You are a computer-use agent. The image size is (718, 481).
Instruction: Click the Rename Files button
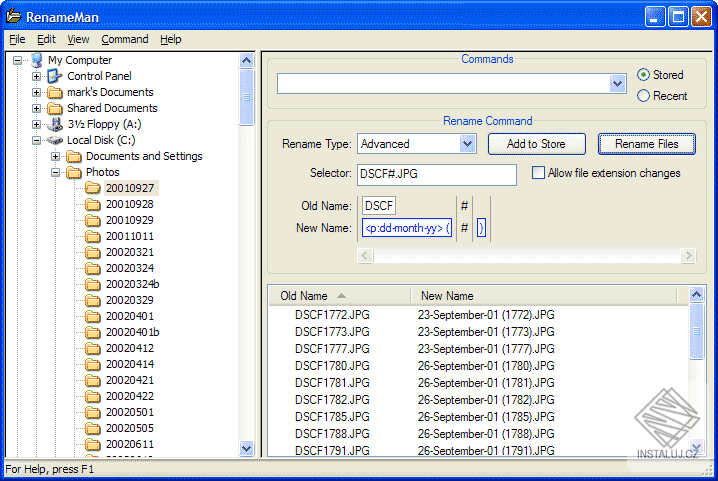point(647,144)
